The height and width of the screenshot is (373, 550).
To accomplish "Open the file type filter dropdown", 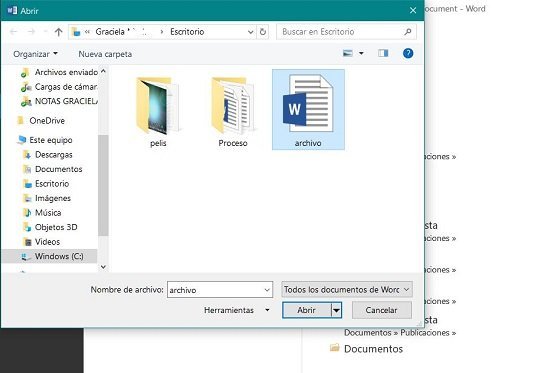I will tap(347, 289).
